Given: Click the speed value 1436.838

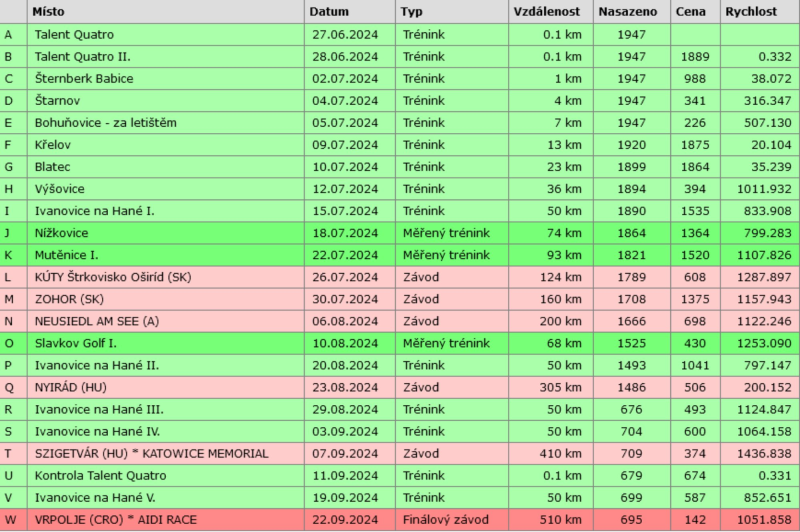Looking at the screenshot, I should point(760,453).
